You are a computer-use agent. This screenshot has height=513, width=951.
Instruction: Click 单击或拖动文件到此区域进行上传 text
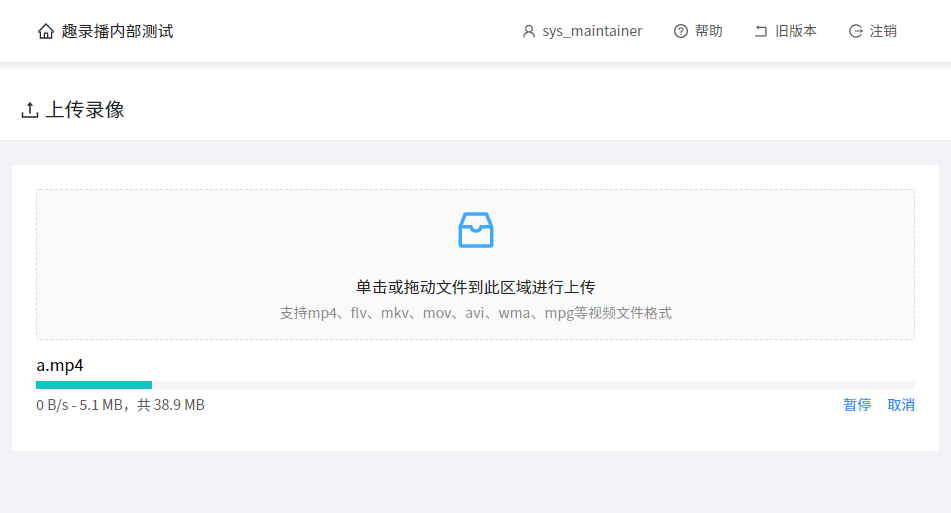pyautogui.click(x=476, y=287)
